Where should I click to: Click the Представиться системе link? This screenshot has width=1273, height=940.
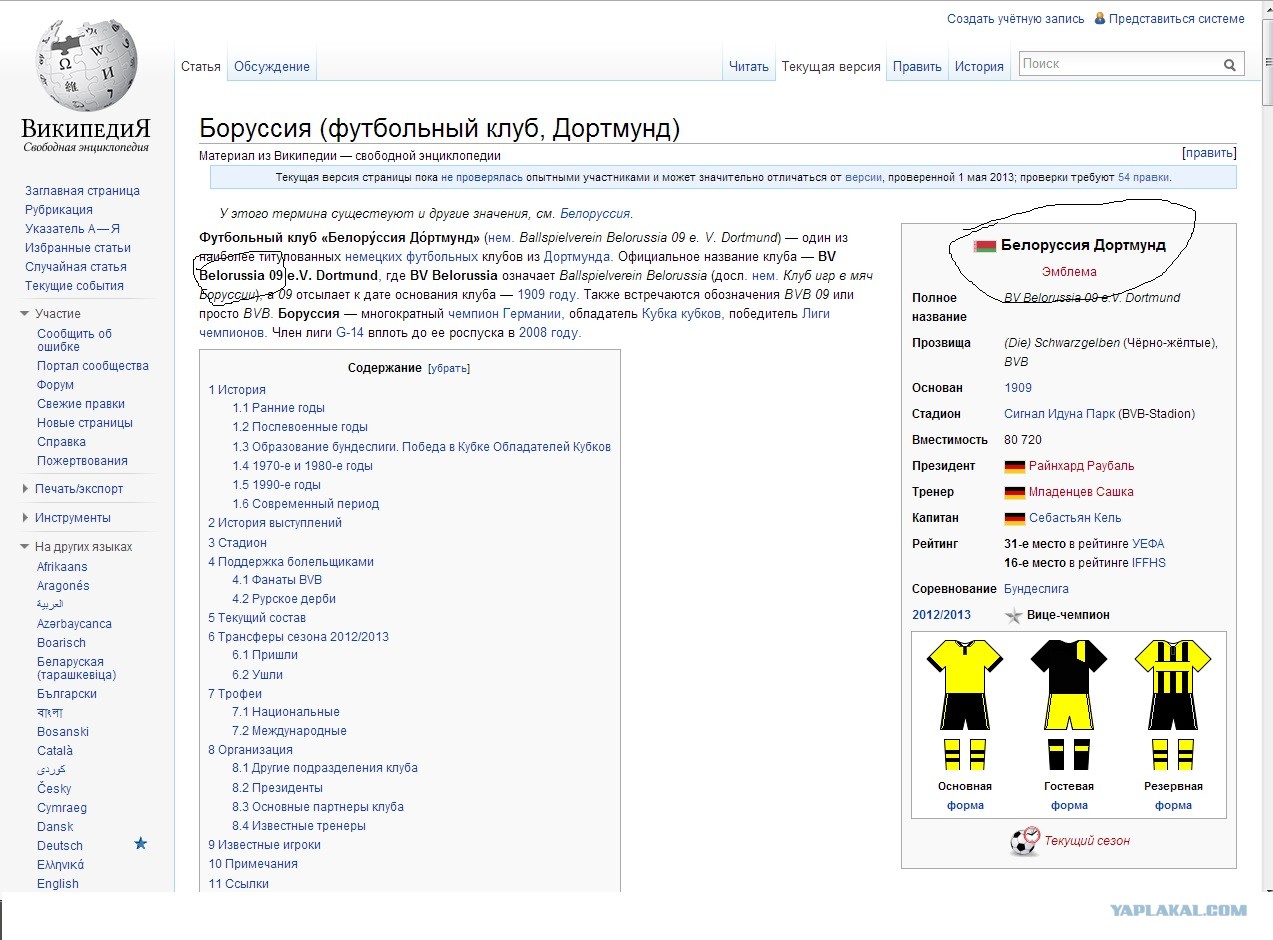pyautogui.click(x=1177, y=19)
